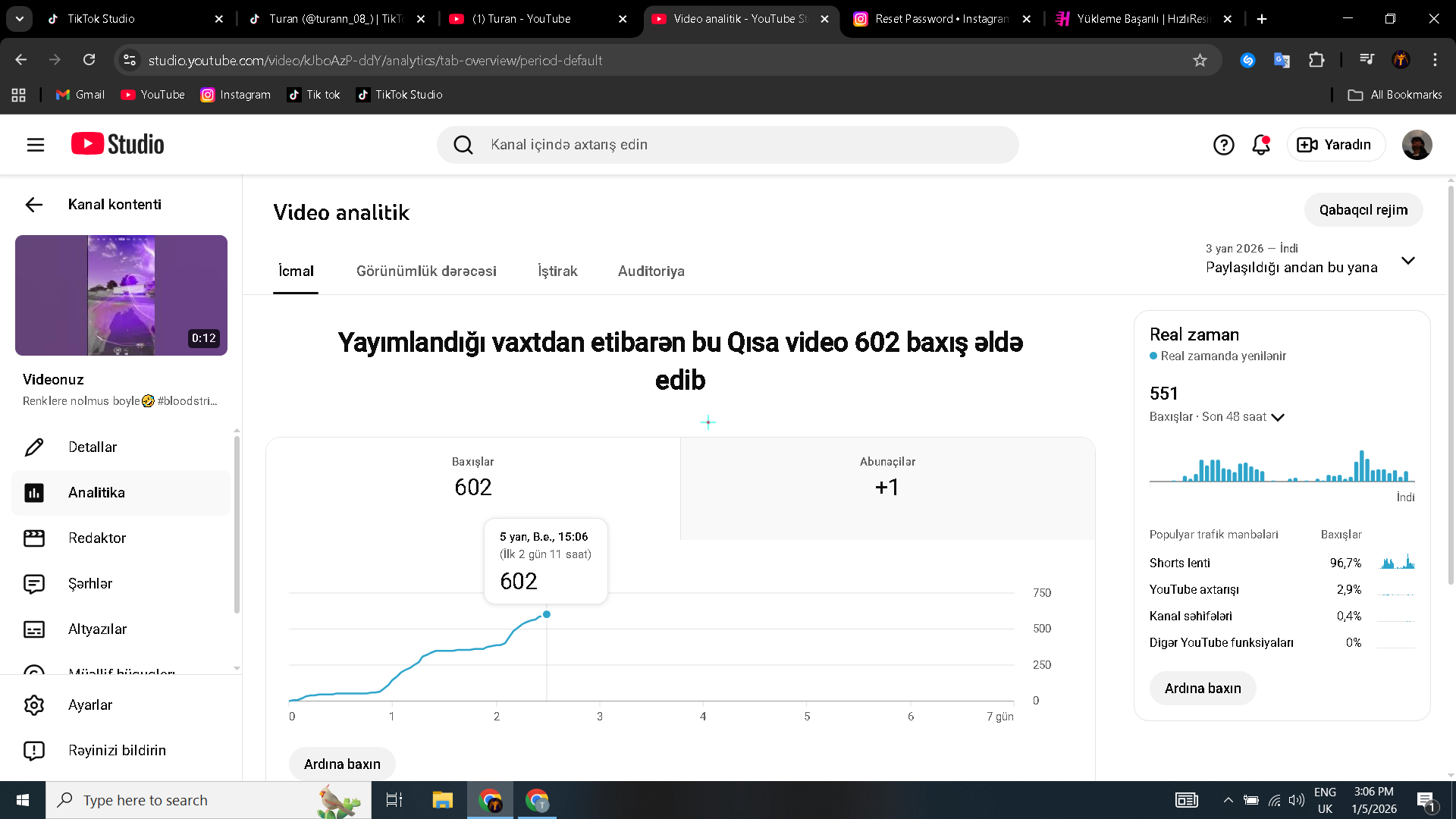Show hidden system tray icons
The image size is (1456, 819).
[1228, 800]
